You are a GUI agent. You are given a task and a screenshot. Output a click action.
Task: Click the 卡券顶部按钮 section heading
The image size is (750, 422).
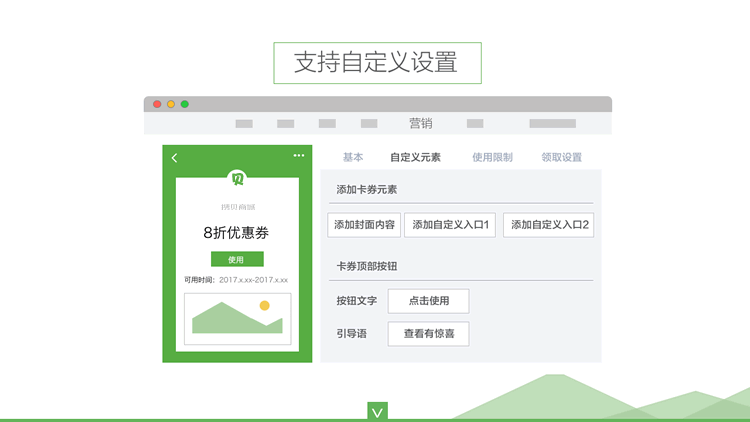tap(366, 267)
